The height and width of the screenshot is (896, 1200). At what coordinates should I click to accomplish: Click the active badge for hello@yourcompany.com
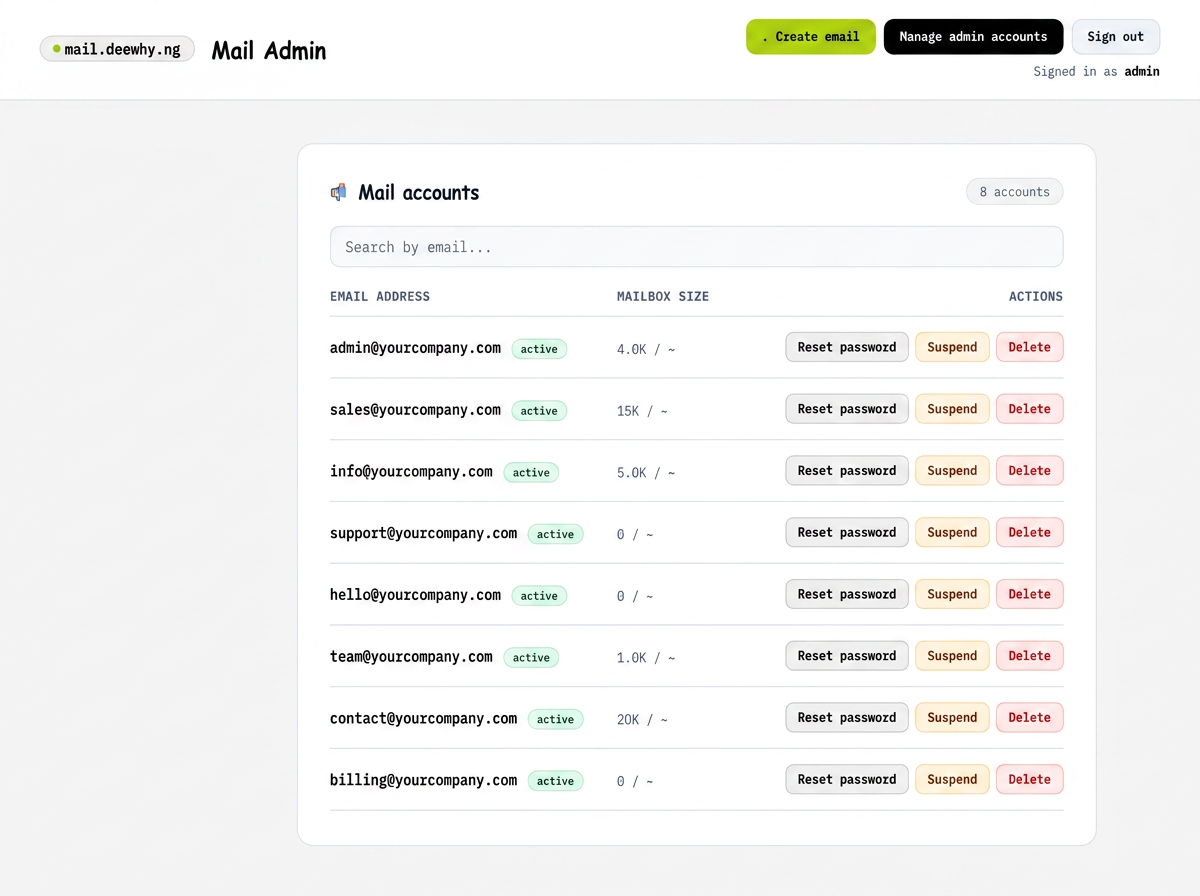[x=539, y=596]
